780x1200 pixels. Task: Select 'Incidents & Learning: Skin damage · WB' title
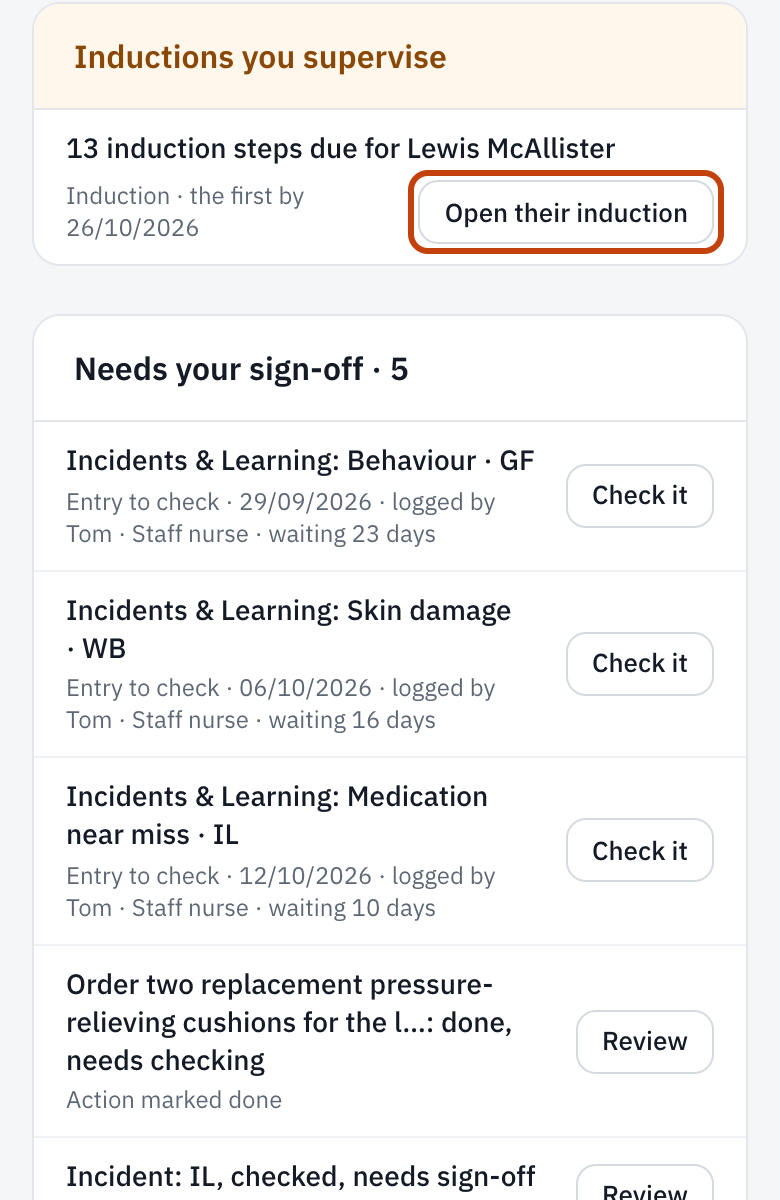pyautogui.click(x=289, y=629)
